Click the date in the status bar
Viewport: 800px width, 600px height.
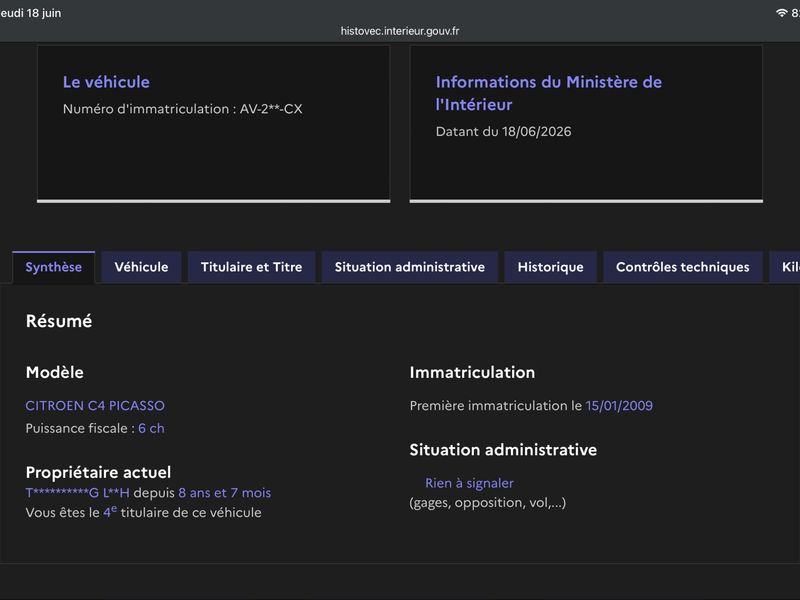31,13
